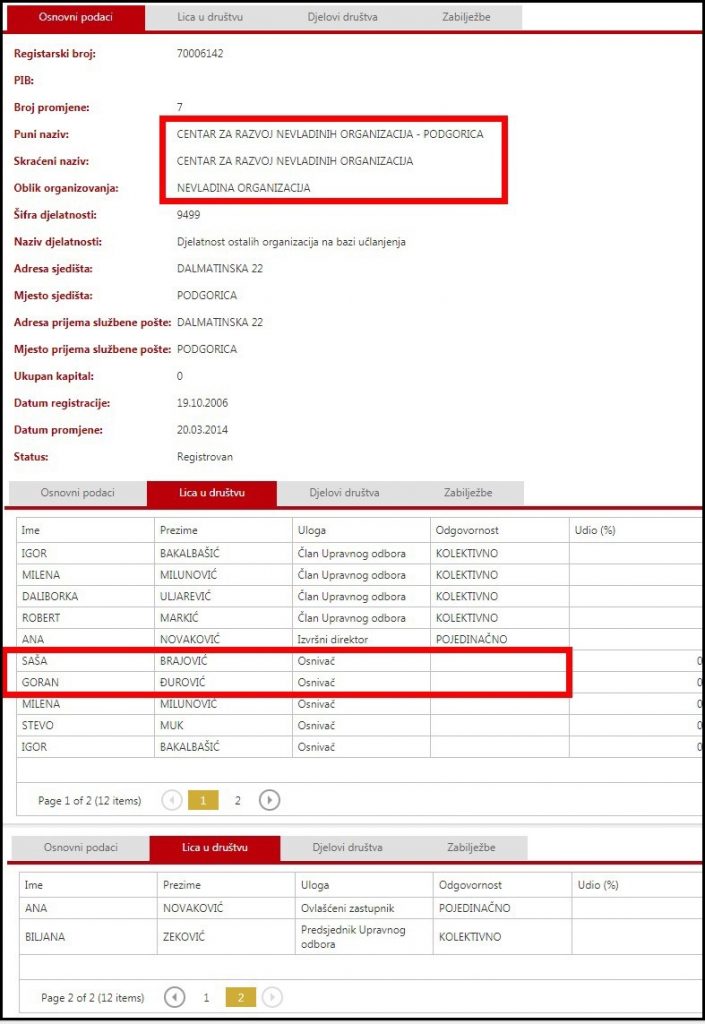Click STEVO name cell
705x1024 pixels.
86,726
